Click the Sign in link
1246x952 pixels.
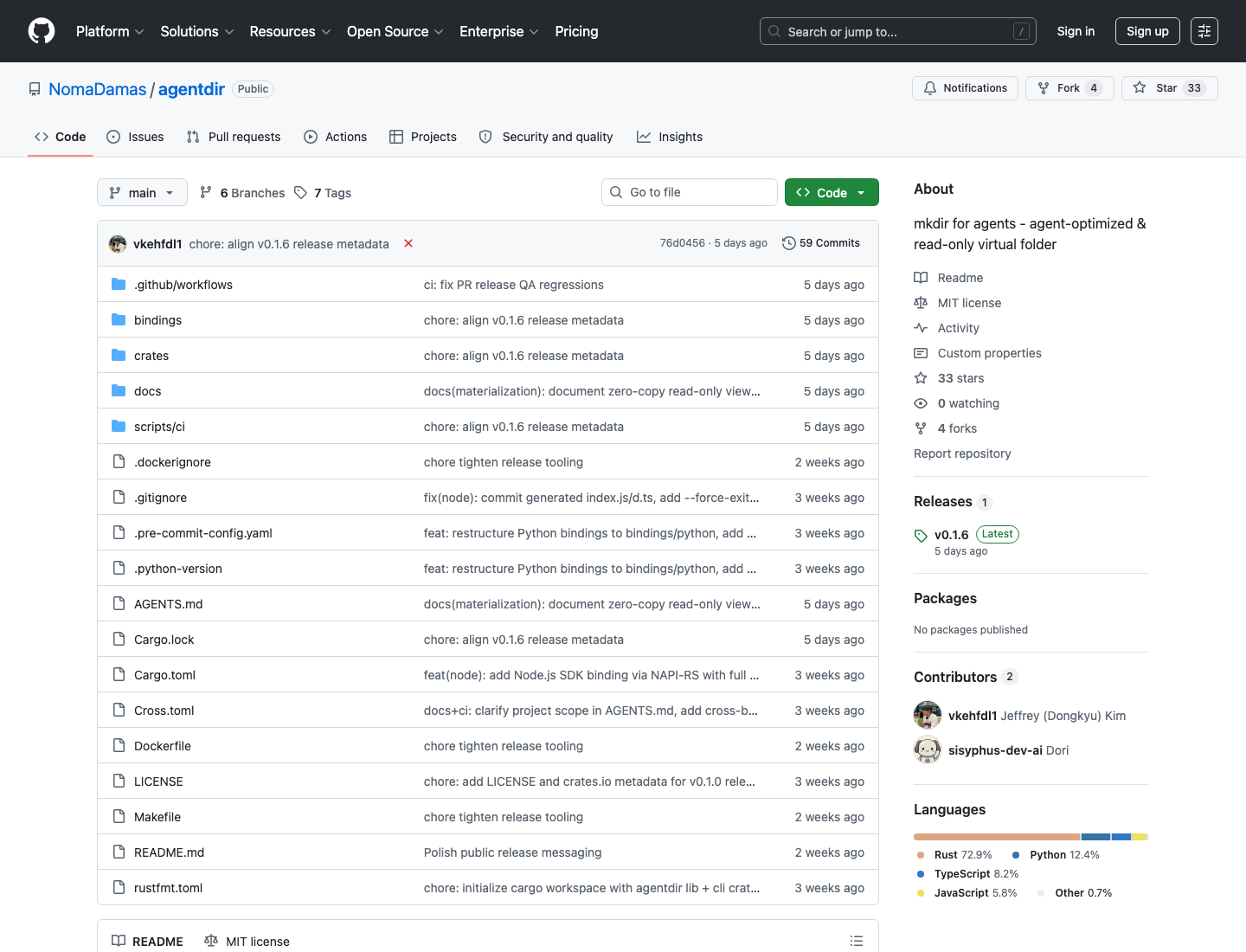click(1076, 31)
